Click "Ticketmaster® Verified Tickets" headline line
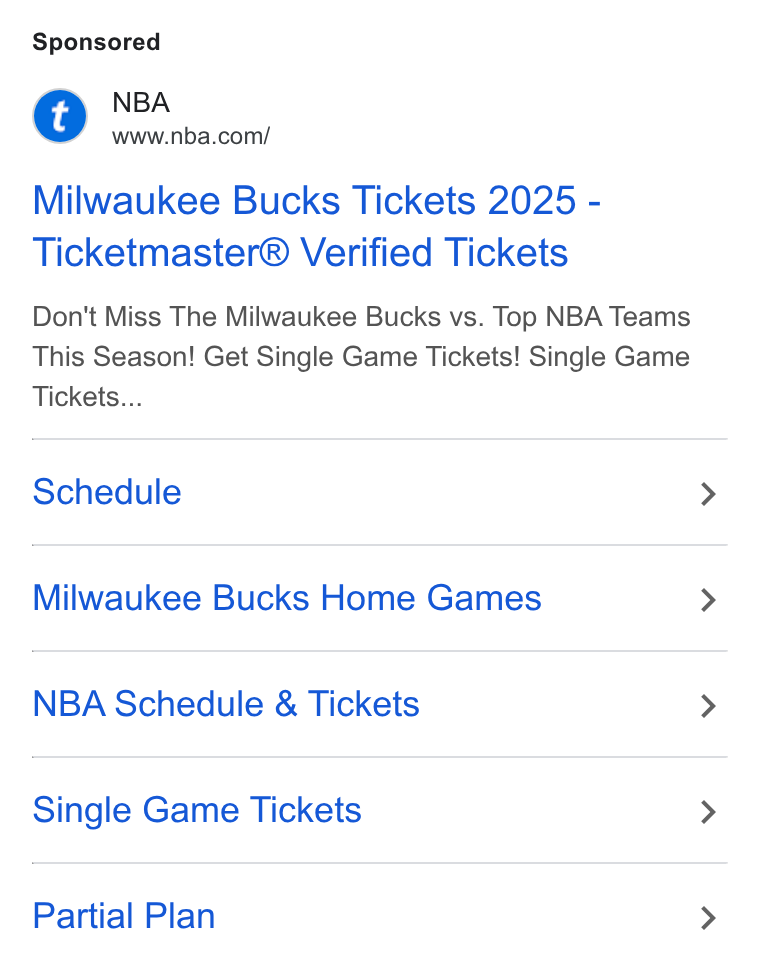The height and width of the screenshot is (968, 760). [x=300, y=252]
